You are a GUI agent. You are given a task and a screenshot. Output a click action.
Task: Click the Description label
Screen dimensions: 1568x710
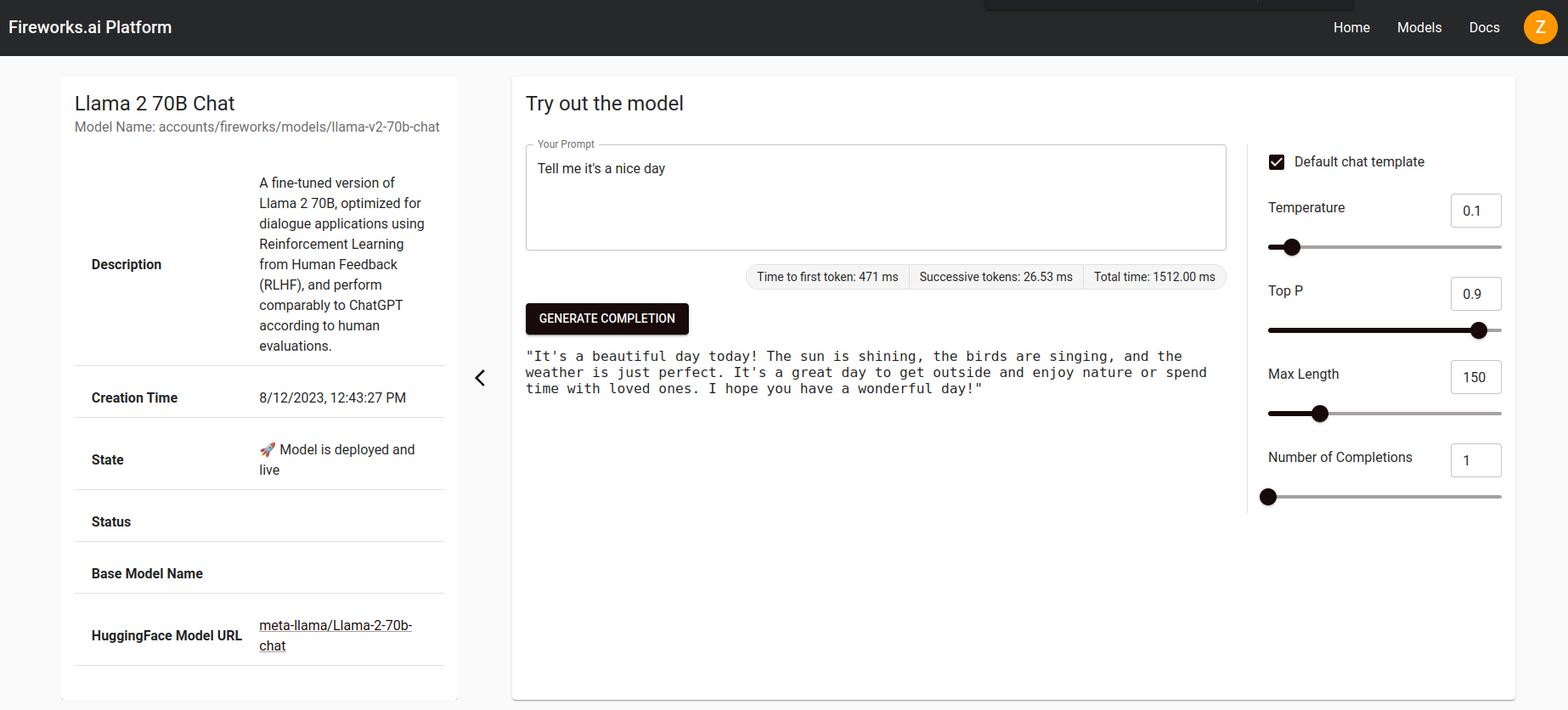[x=127, y=265]
